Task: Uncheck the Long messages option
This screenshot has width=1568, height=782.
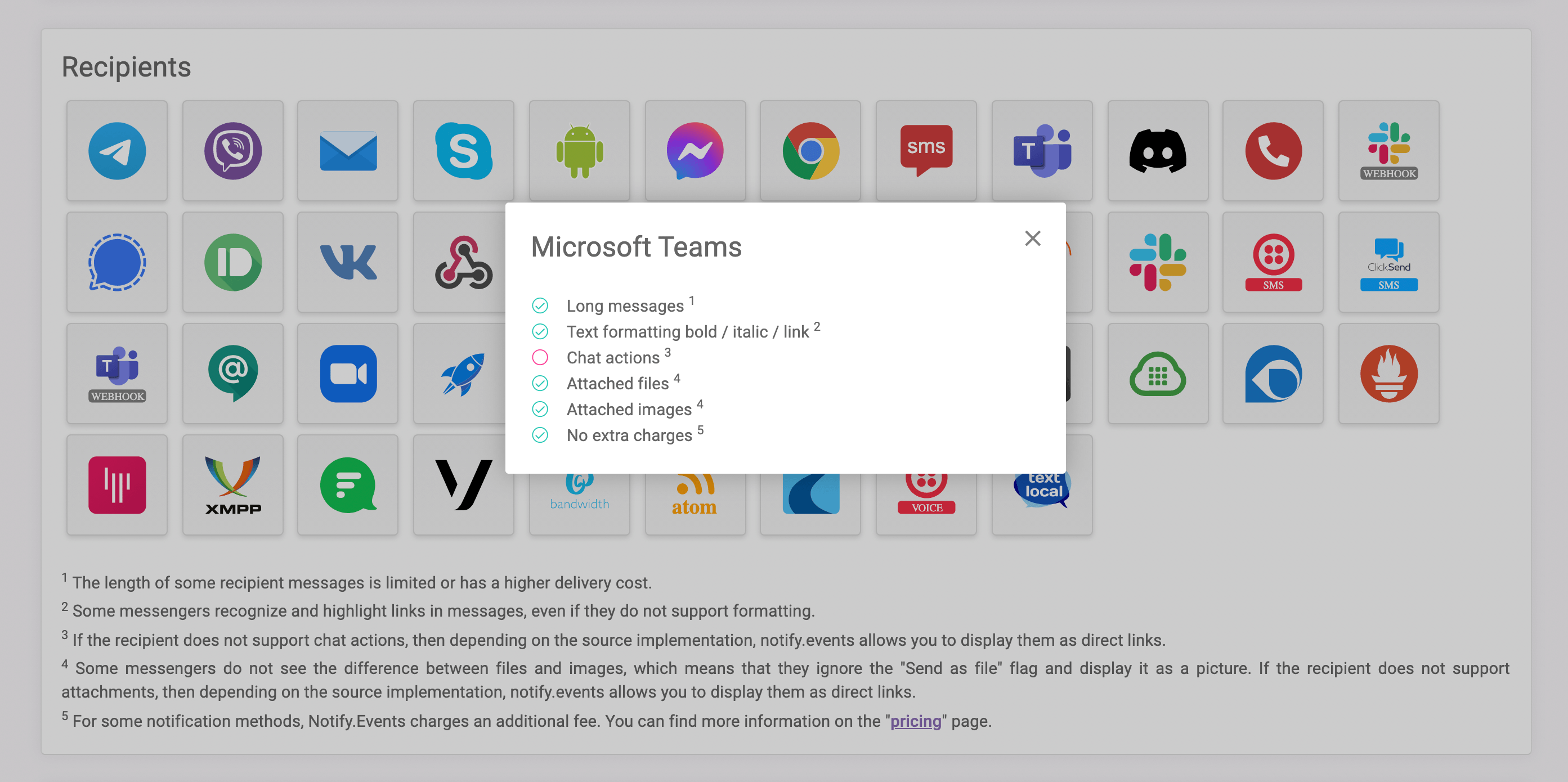Action: coord(540,305)
